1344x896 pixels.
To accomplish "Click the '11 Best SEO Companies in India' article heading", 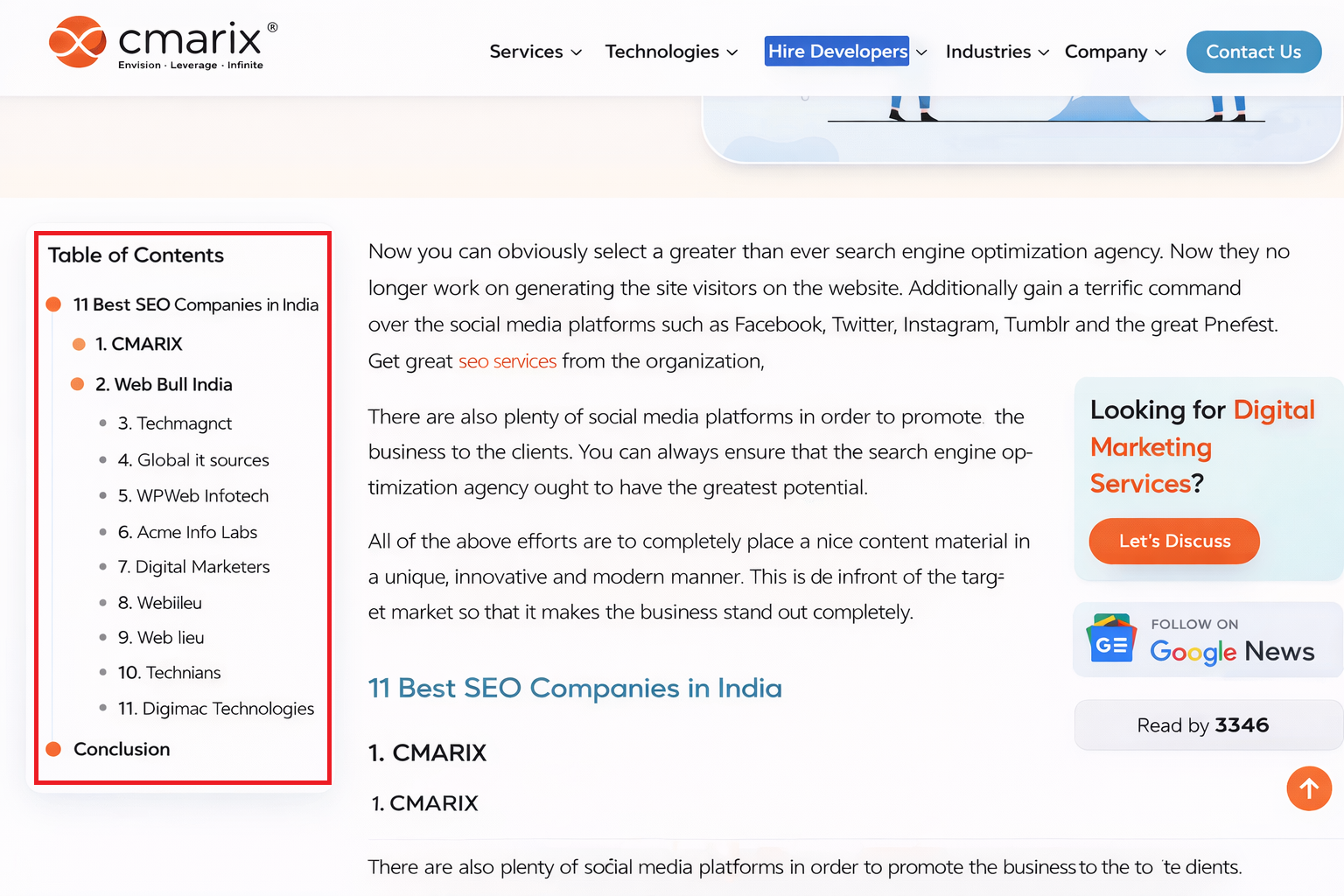I will click(x=575, y=689).
